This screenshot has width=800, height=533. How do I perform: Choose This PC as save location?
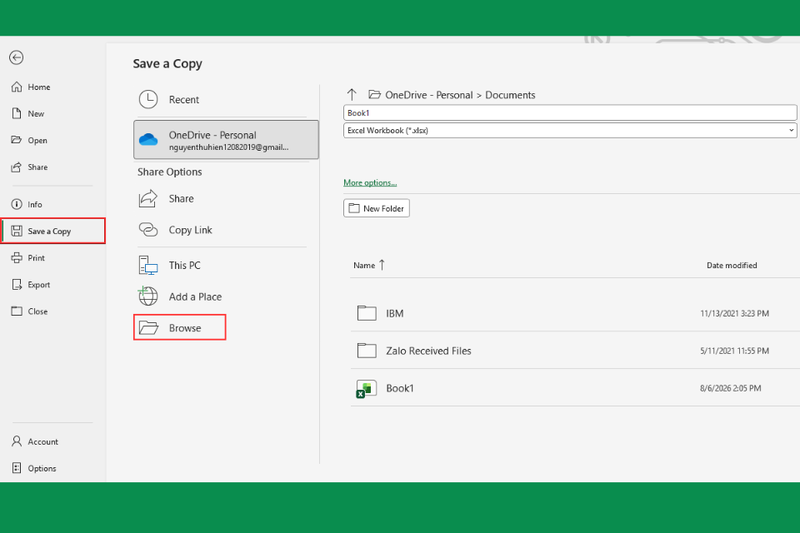pos(220,265)
